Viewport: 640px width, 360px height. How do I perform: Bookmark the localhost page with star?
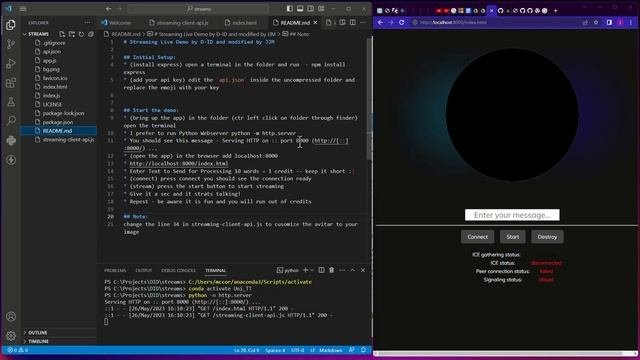pyautogui.click(x=596, y=22)
